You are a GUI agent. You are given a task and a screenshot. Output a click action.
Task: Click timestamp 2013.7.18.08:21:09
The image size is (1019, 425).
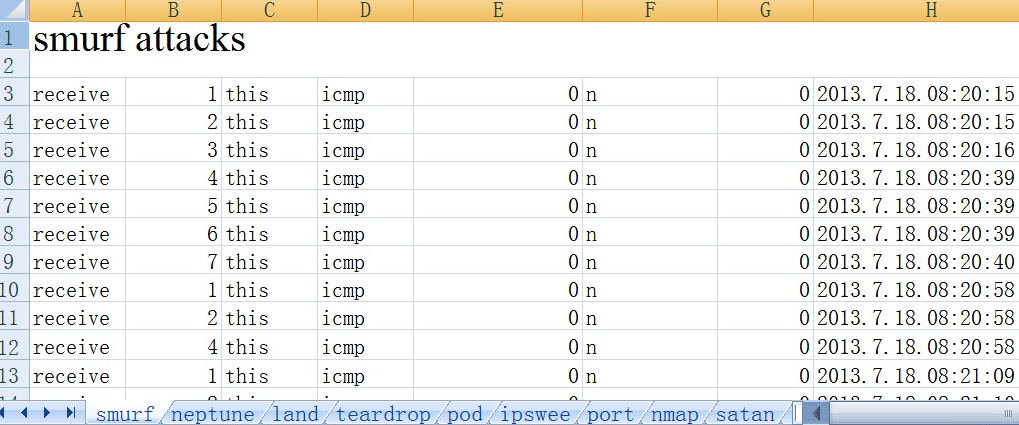pyautogui.click(x=915, y=375)
